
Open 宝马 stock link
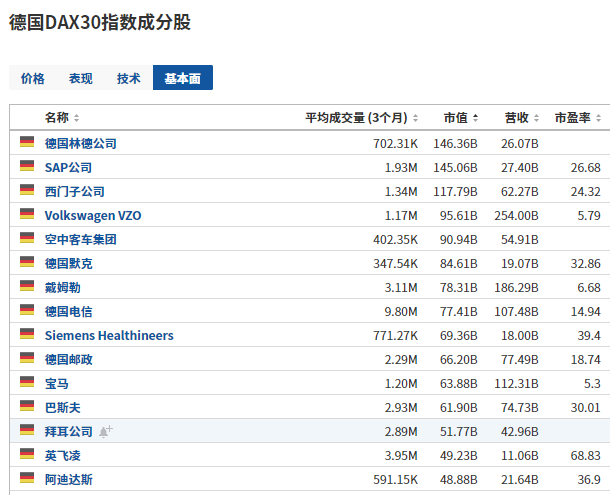coord(57,383)
